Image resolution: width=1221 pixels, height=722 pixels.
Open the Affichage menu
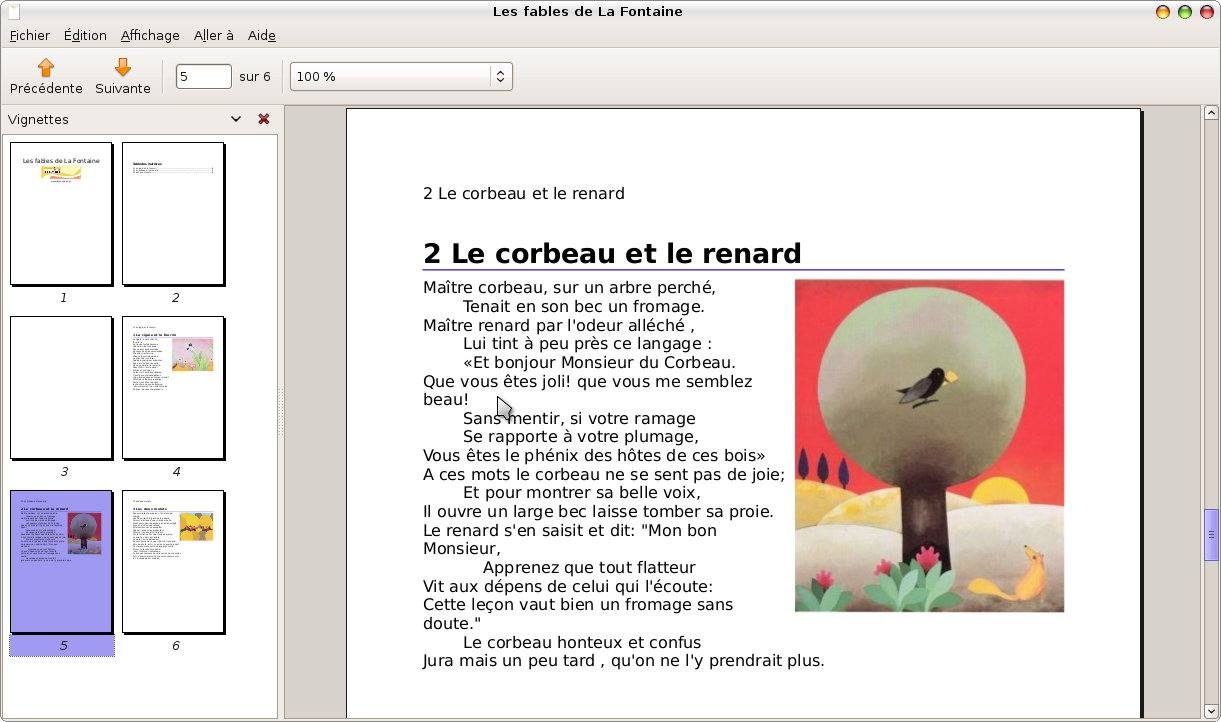click(150, 35)
